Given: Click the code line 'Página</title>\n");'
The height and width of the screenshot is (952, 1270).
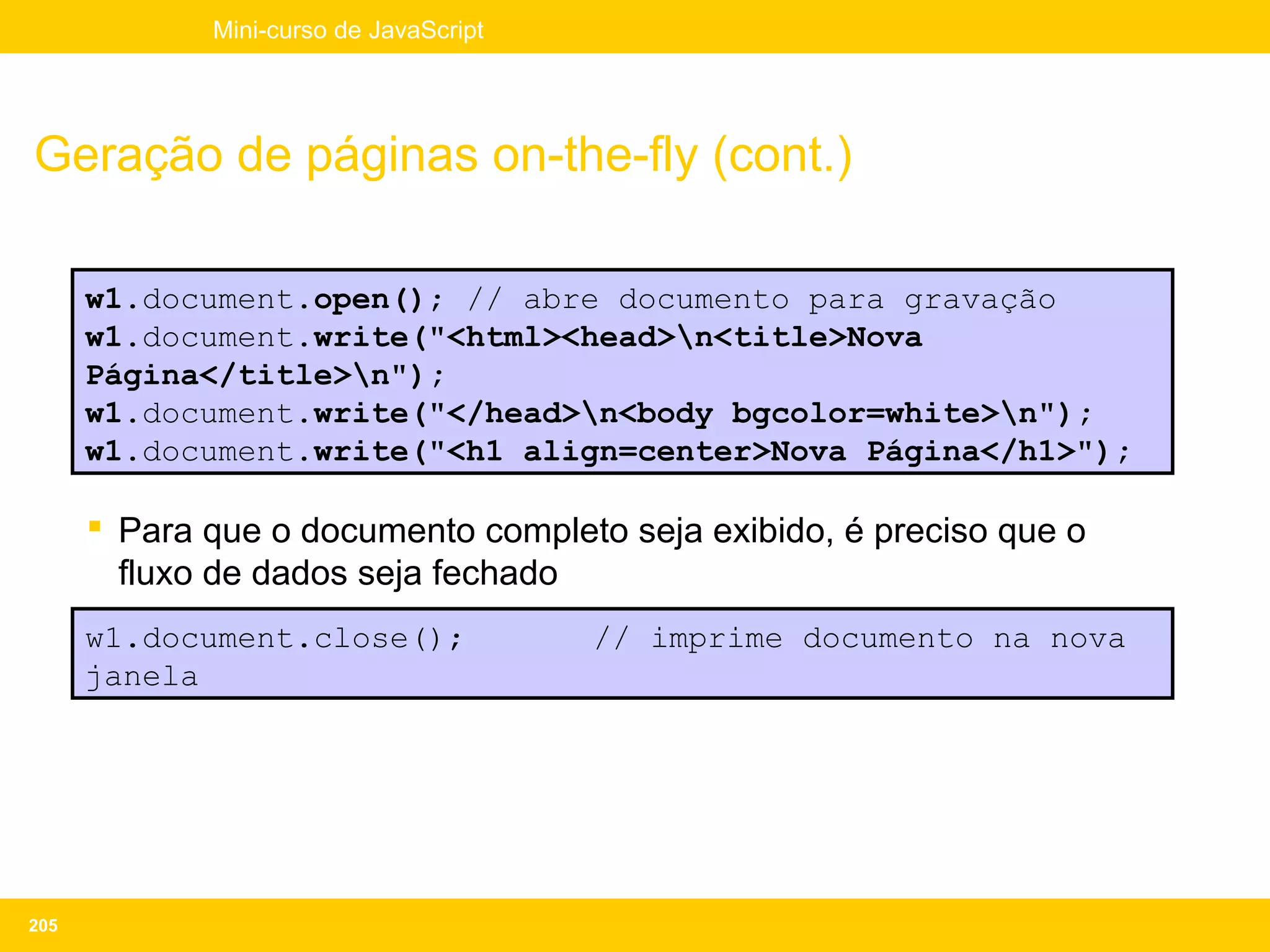Looking at the screenshot, I should [265, 376].
